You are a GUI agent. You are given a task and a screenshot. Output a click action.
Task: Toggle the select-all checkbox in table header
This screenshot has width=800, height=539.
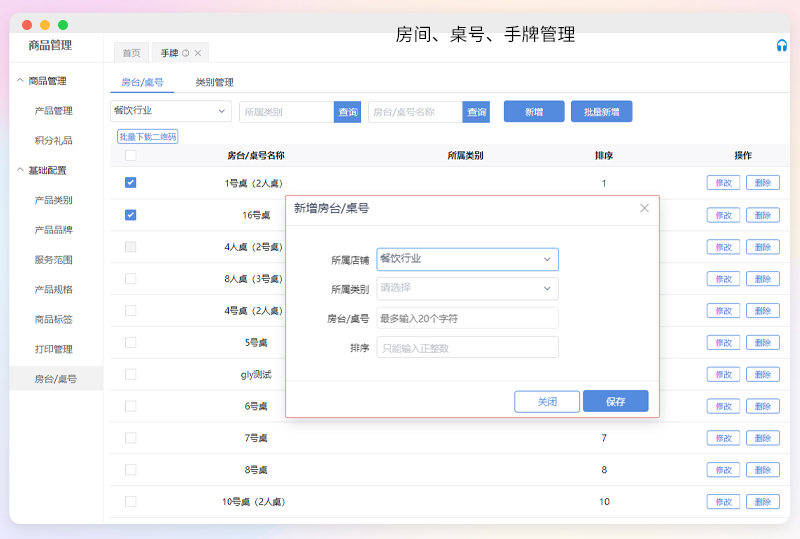coord(130,156)
